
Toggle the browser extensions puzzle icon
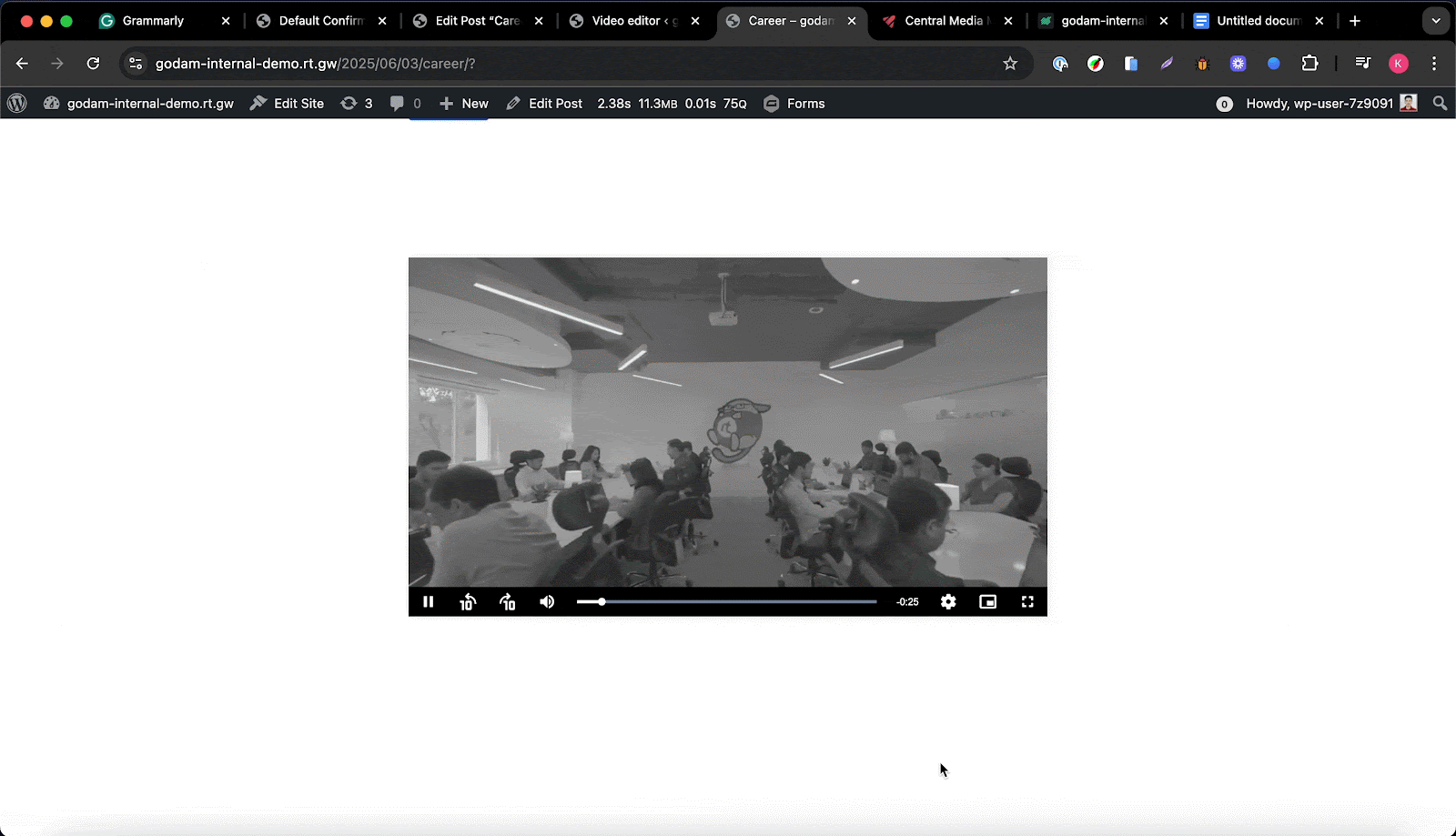click(x=1310, y=64)
